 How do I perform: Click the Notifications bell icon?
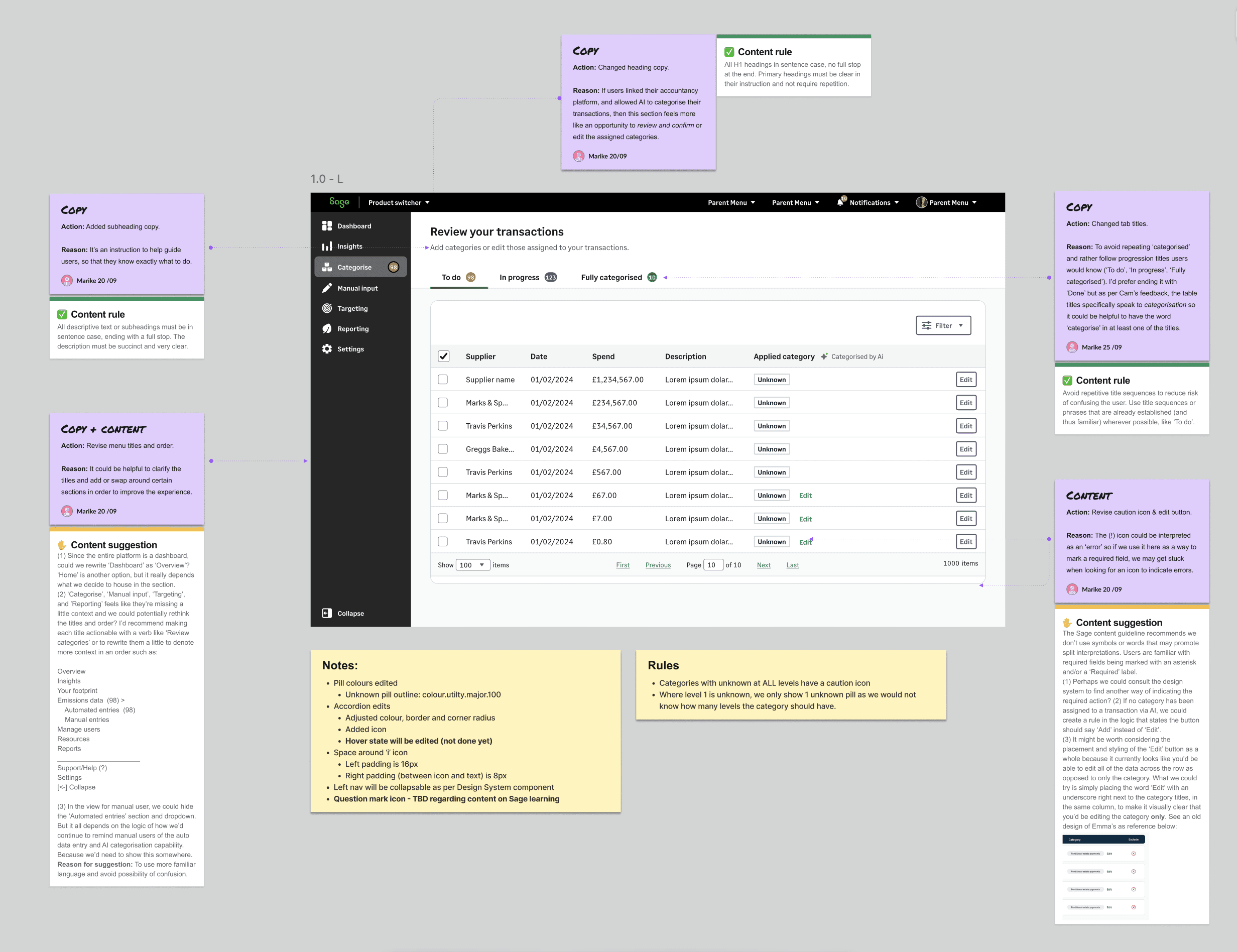click(x=840, y=203)
